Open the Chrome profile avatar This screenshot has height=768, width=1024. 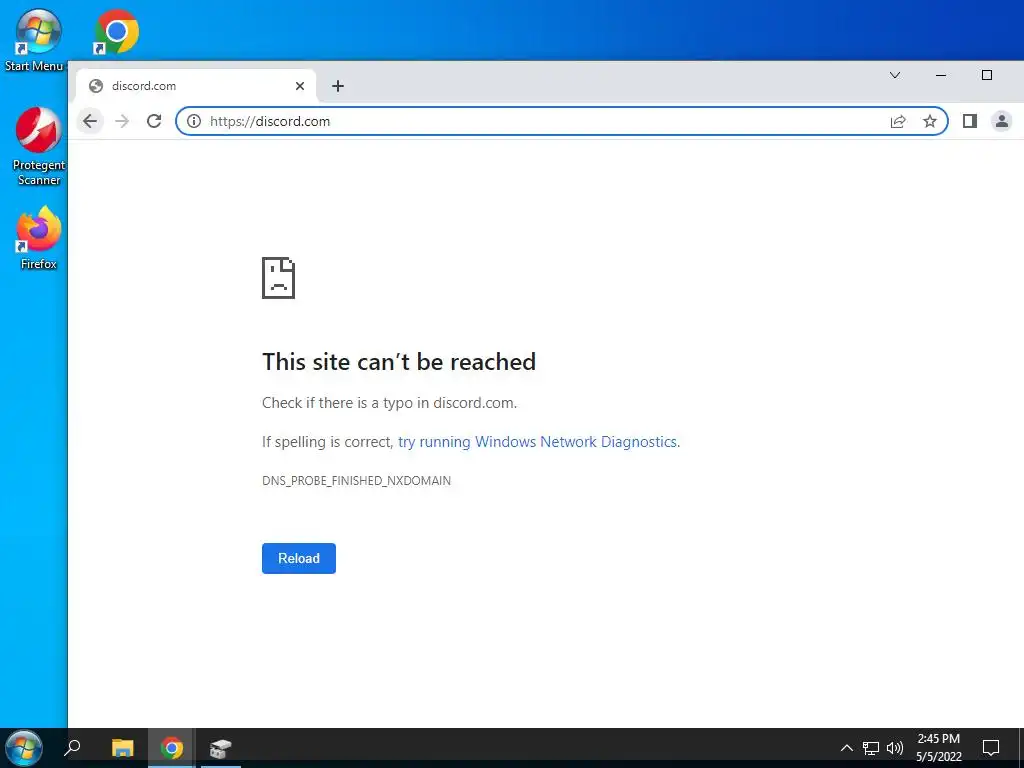(x=1002, y=121)
